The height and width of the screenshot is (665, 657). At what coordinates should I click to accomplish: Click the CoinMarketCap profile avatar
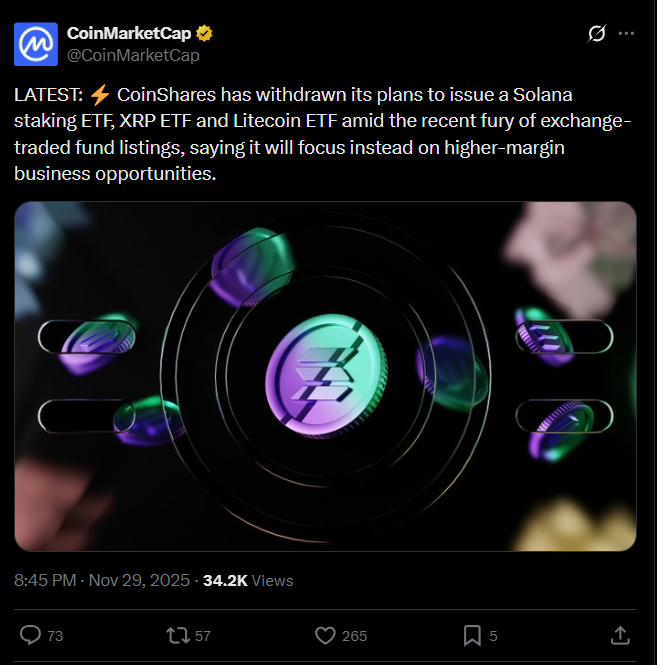(34, 43)
